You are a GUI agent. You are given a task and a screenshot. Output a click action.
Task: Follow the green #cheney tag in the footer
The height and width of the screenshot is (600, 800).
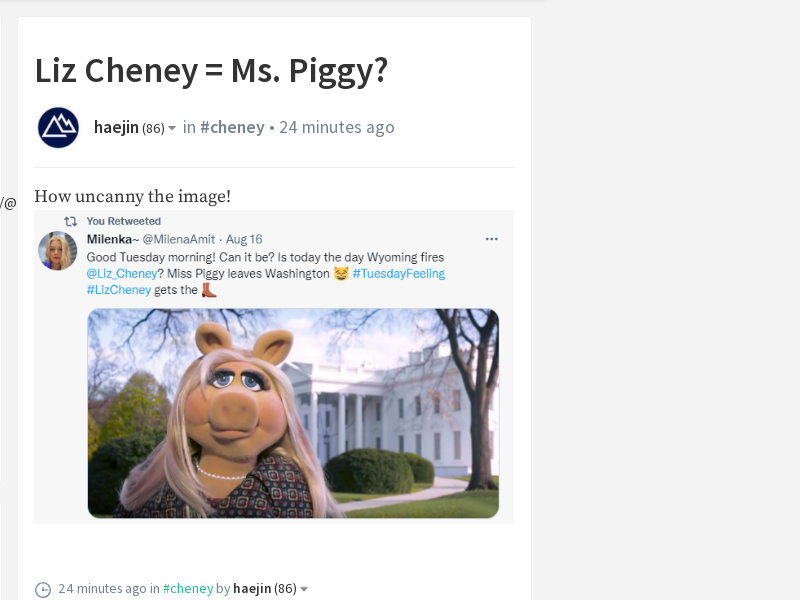click(188, 589)
